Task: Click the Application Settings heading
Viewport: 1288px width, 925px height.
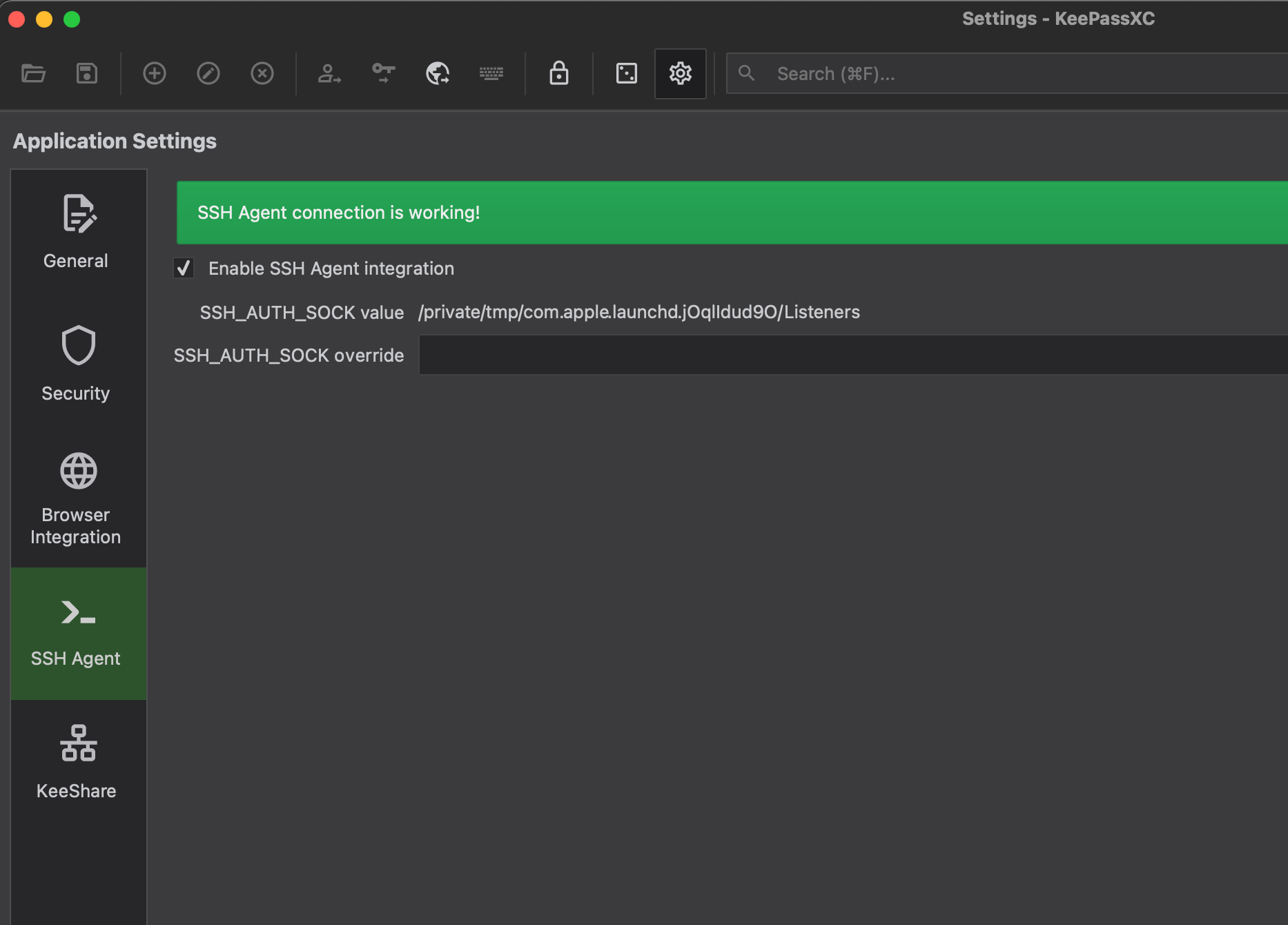Action: point(115,141)
